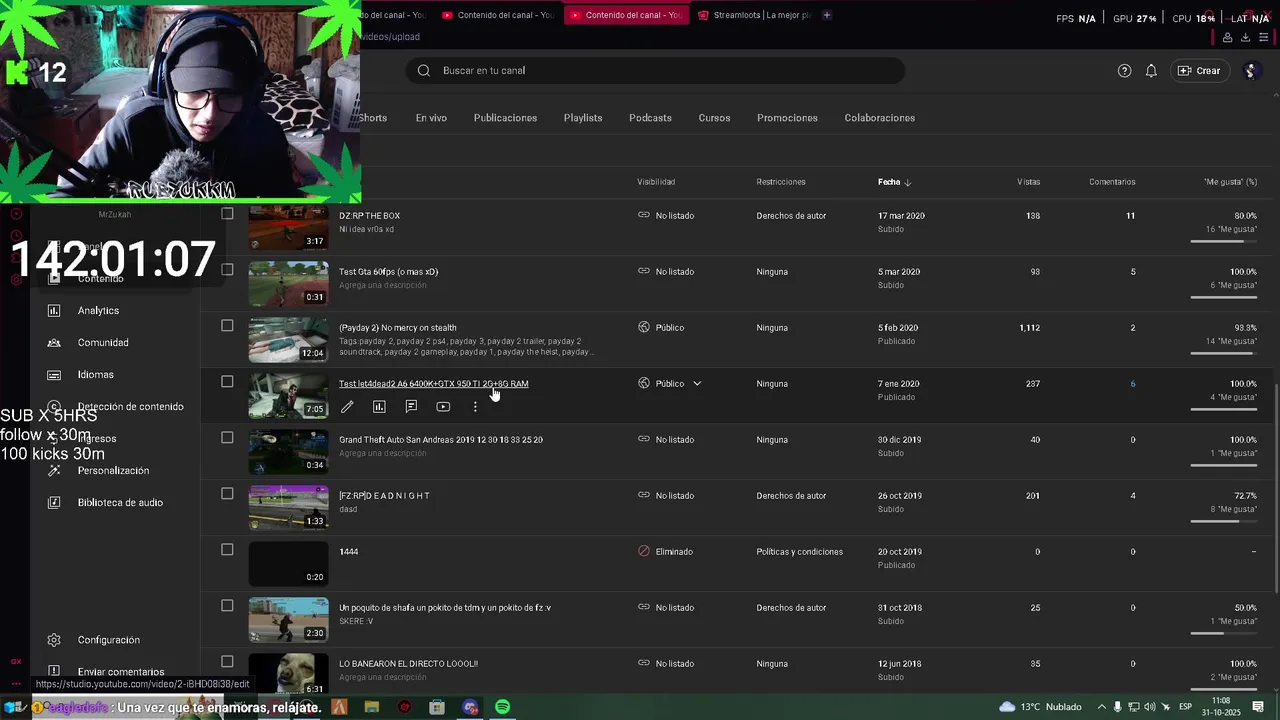Click the Comunidad sidebar icon
The image size is (1280, 720).
[54, 343]
